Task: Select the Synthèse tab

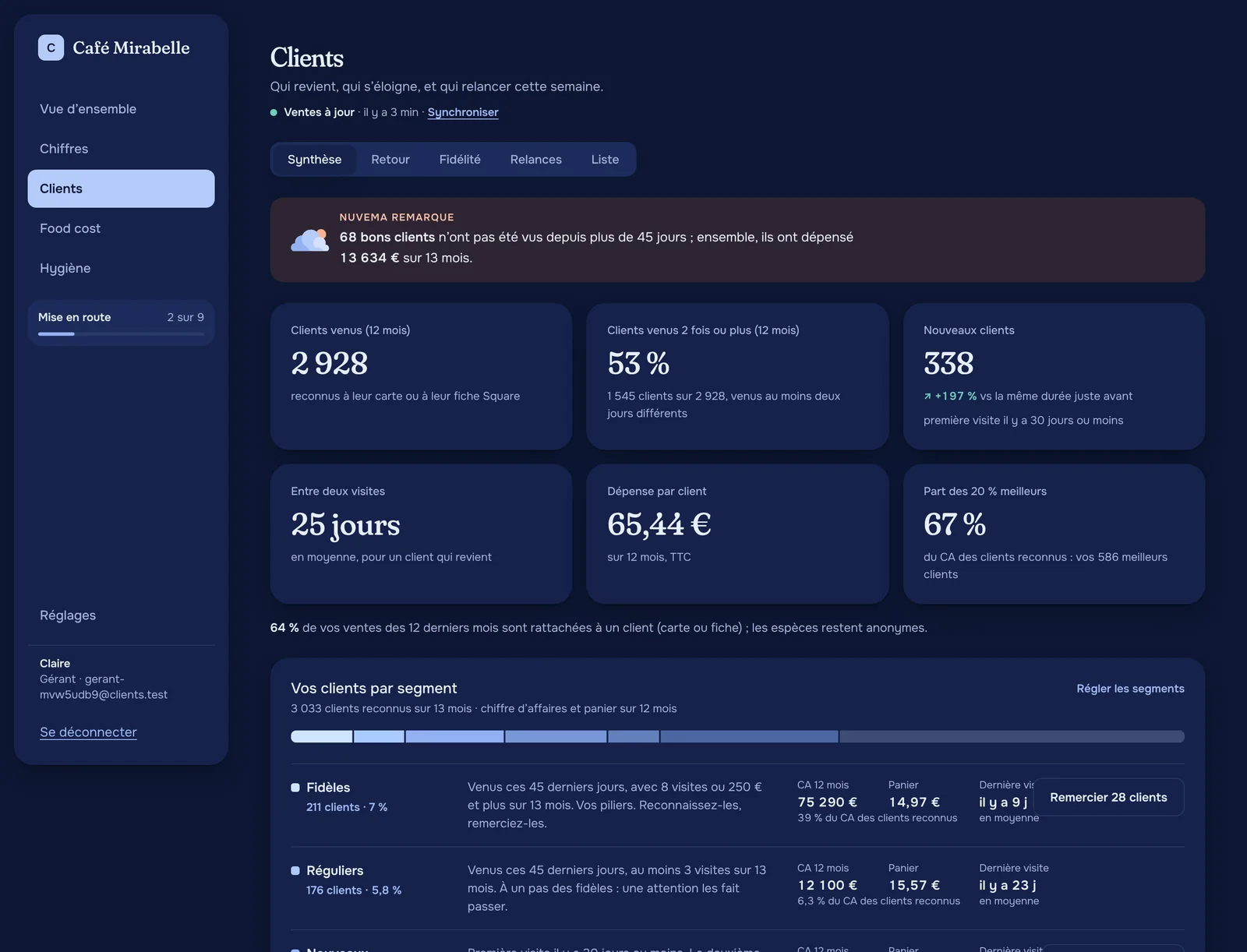Action: [315, 160]
